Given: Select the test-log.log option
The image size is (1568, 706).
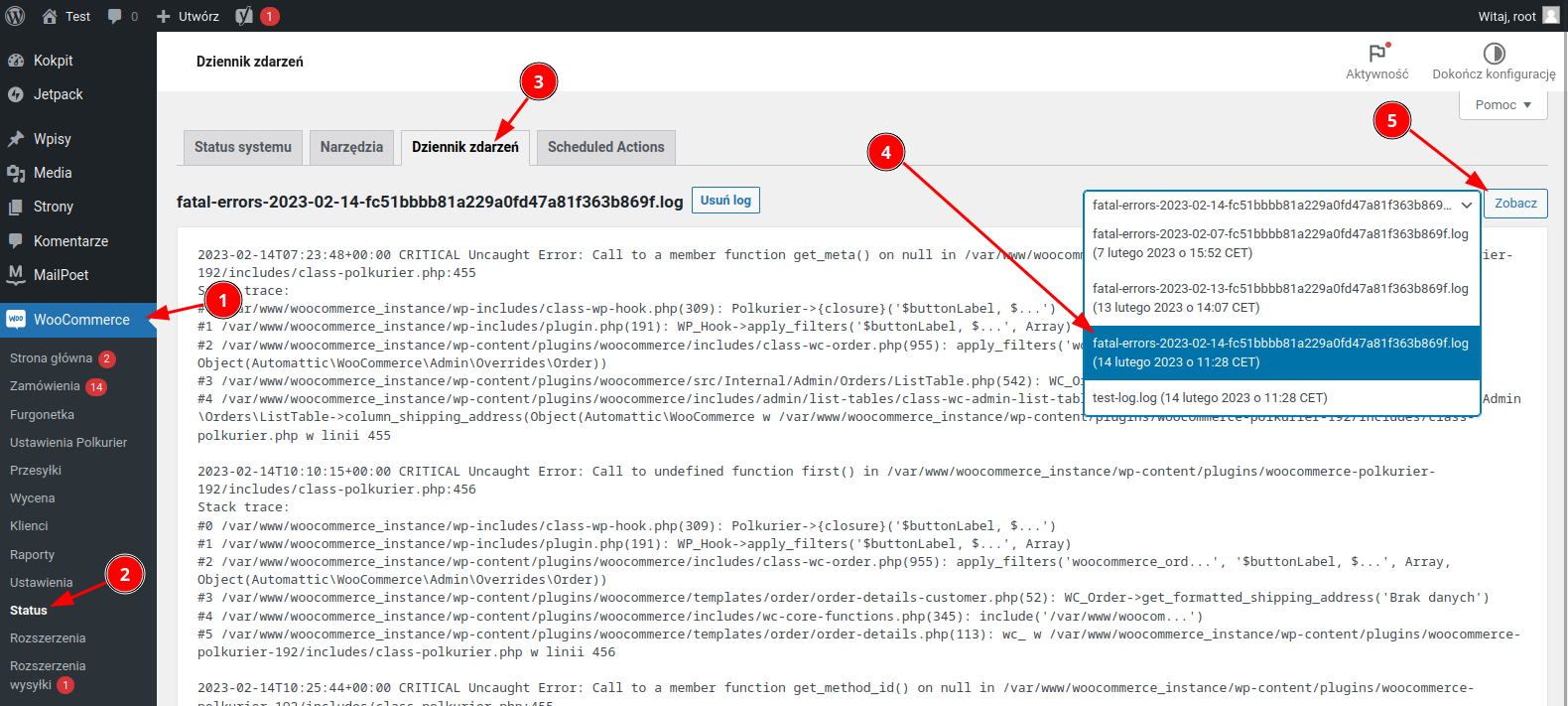Looking at the screenshot, I should coord(1282,398).
